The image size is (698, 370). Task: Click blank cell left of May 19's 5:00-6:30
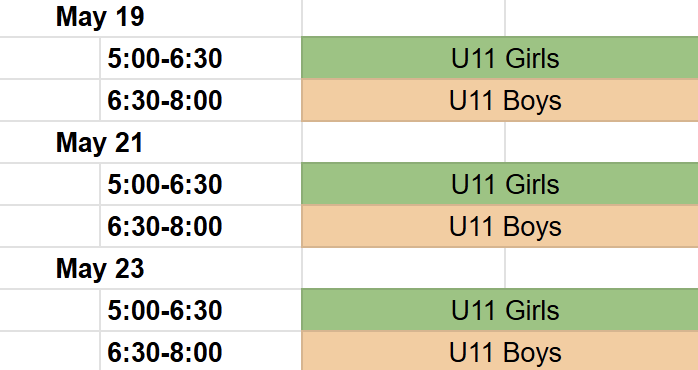[50, 58]
